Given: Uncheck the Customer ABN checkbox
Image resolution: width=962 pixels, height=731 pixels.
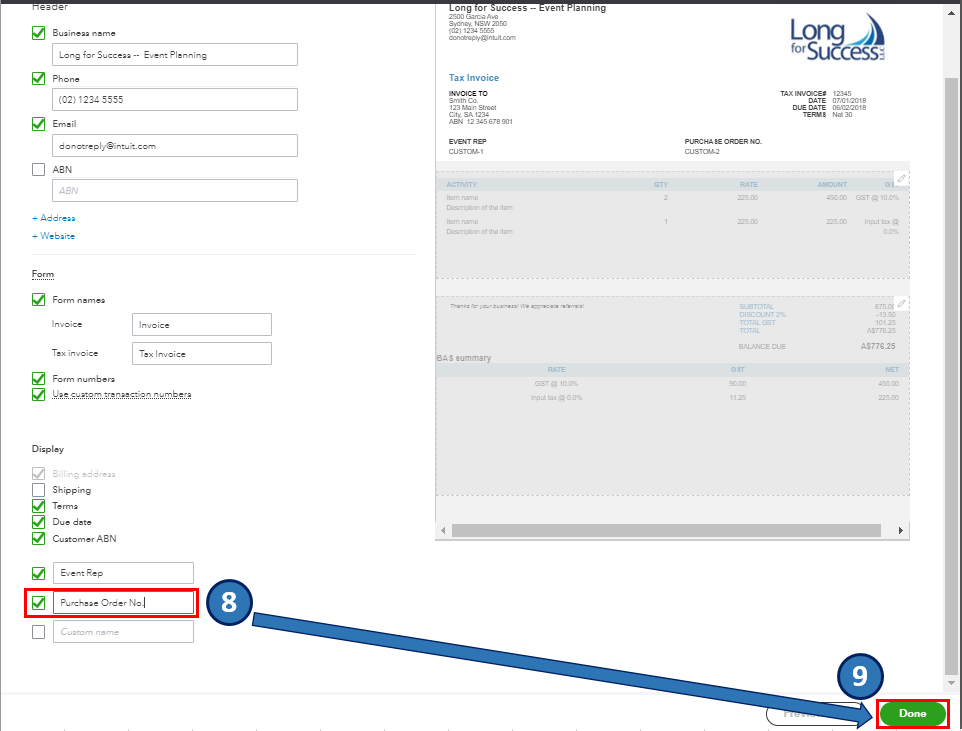Looking at the screenshot, I should click(x=39, y=538).
